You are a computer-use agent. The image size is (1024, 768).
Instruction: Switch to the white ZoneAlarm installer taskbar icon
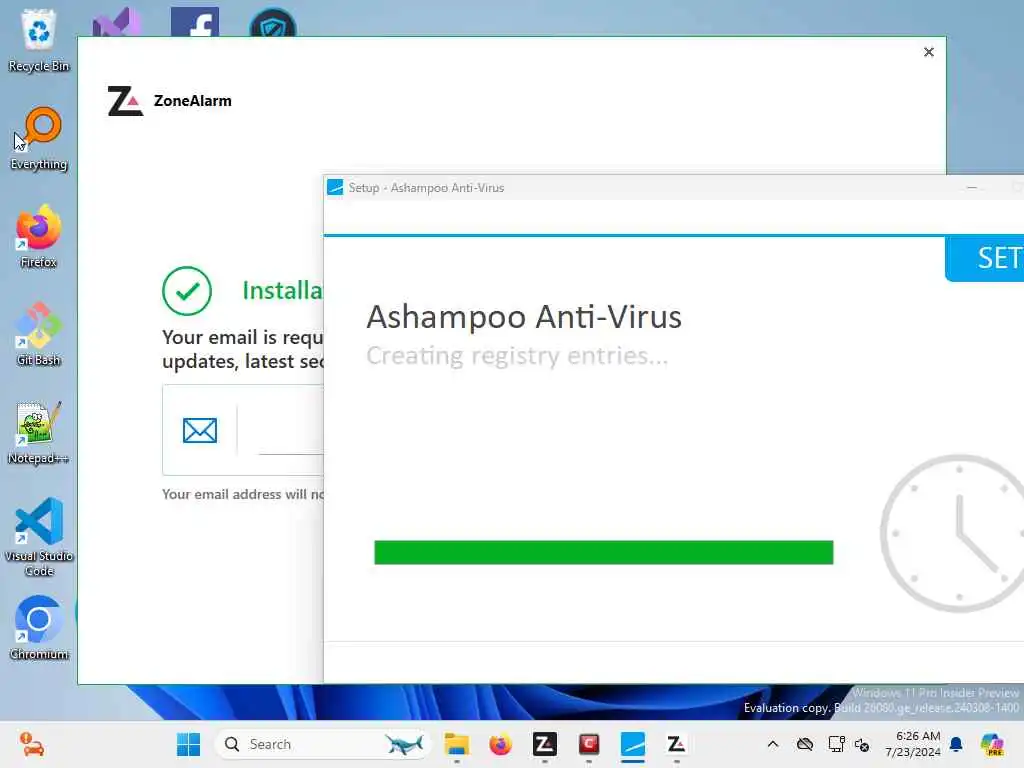(x=677, y=744)
